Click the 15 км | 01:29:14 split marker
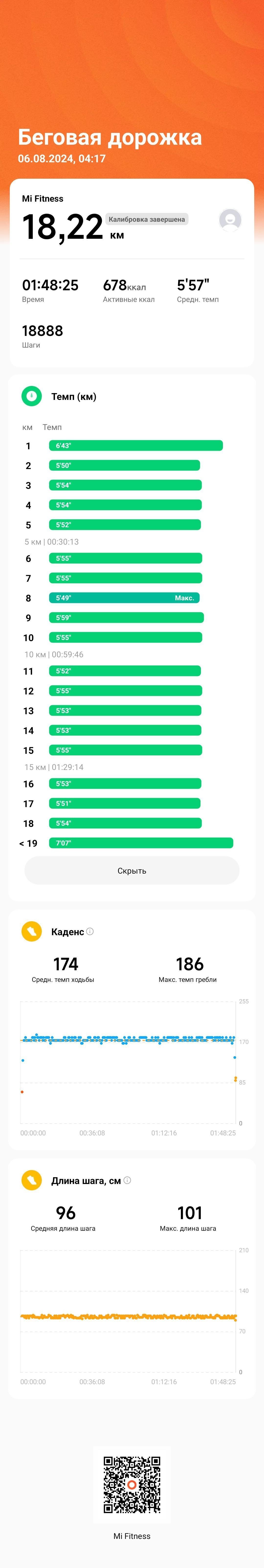The width and height of the screenshot is (264, 1568). (54, 767)
